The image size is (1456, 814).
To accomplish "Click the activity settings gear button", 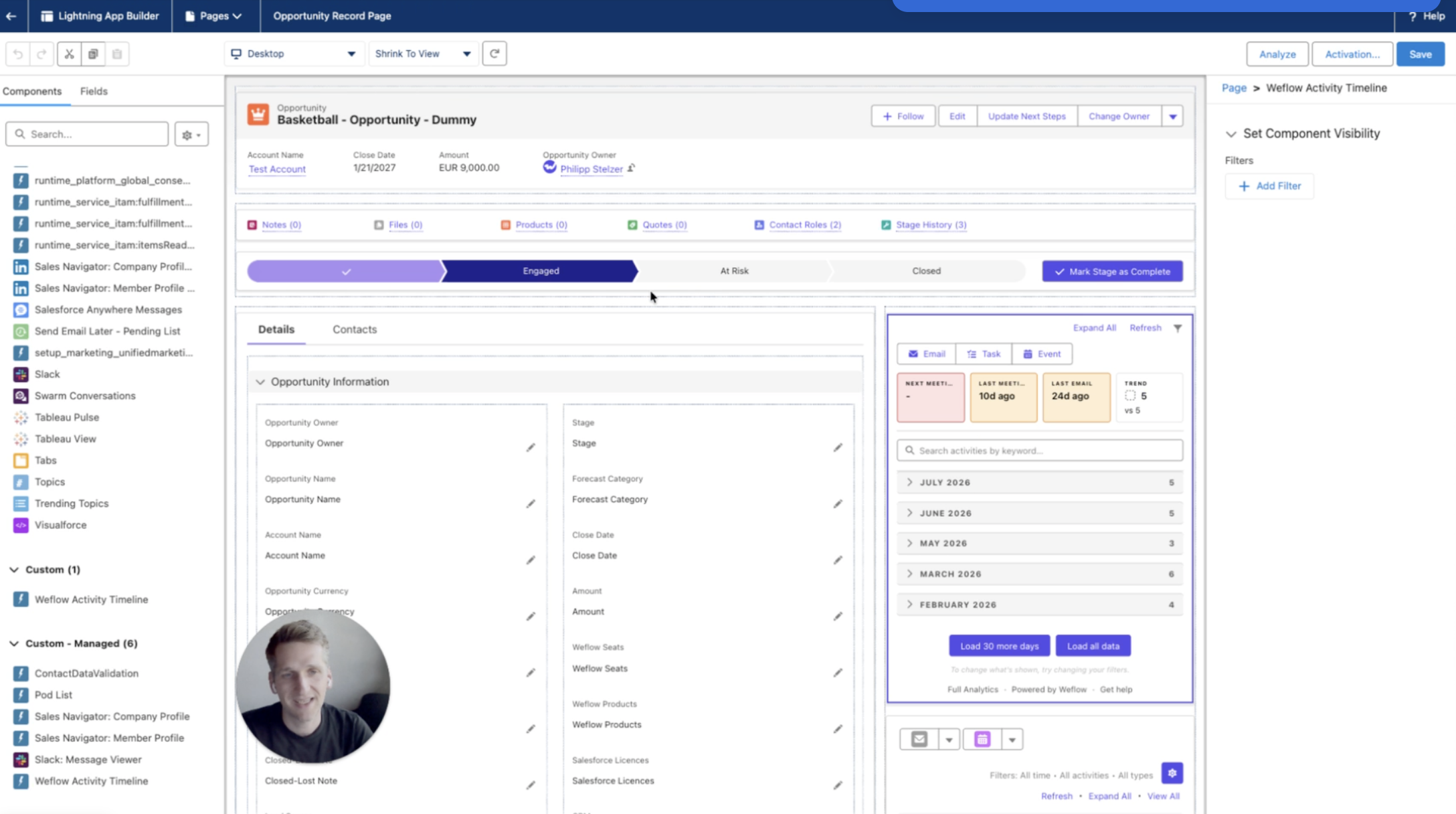I will tap(1172, 773).
